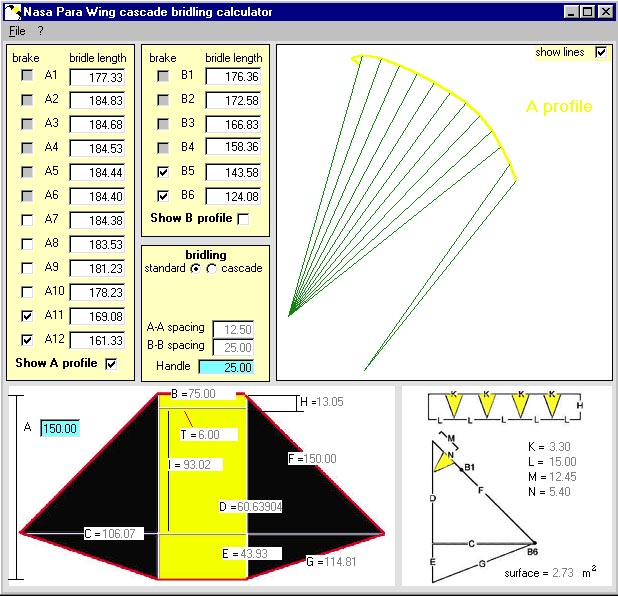Viewport: 618px width, 596px height.
Task: Uncheck the B5 brake checkbox
Action: (163, 171)
